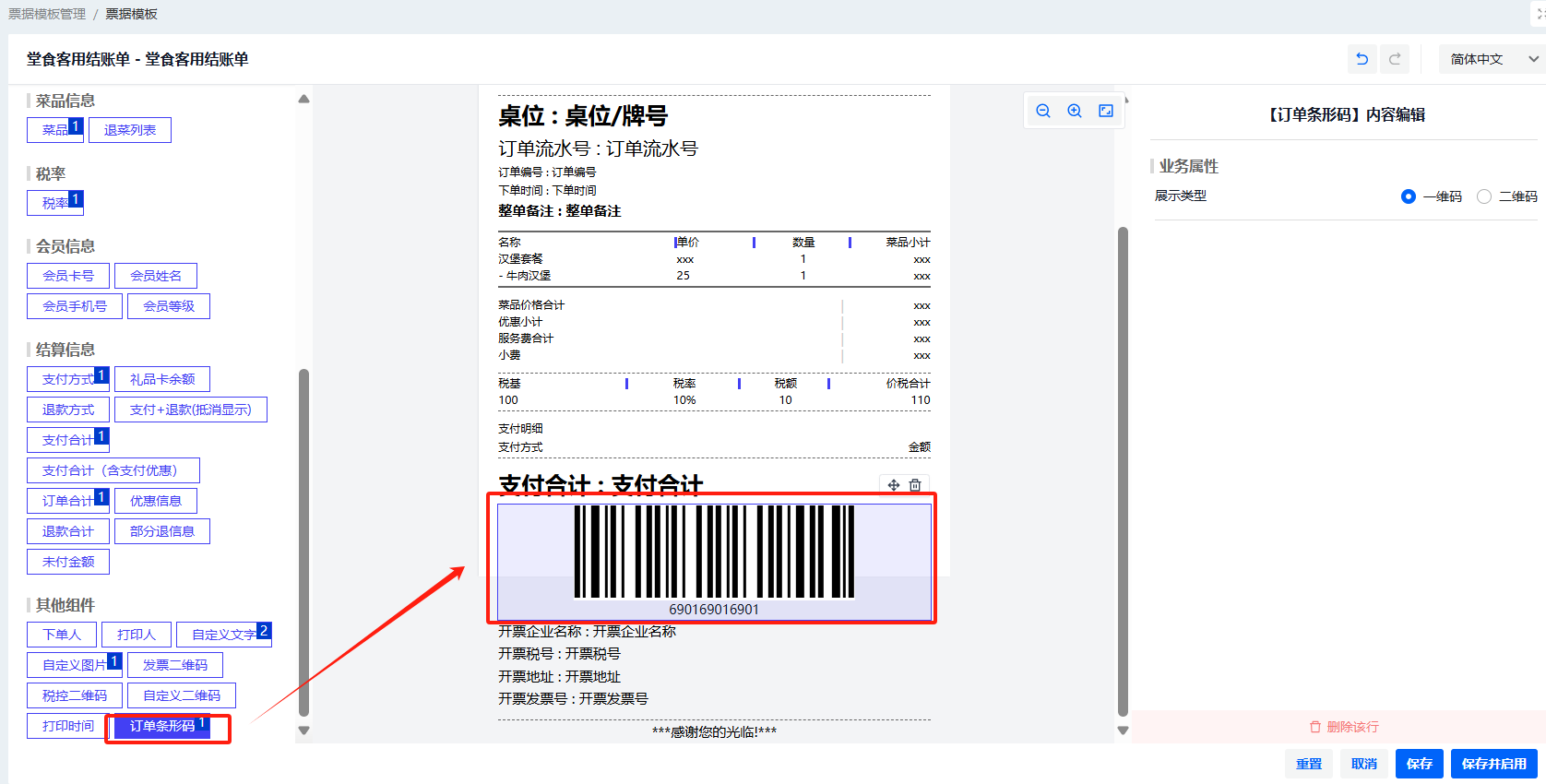The height and width of the screenshot is (784, 1546).
Task: Click the trash icon above the barcode
Action: 915,485
